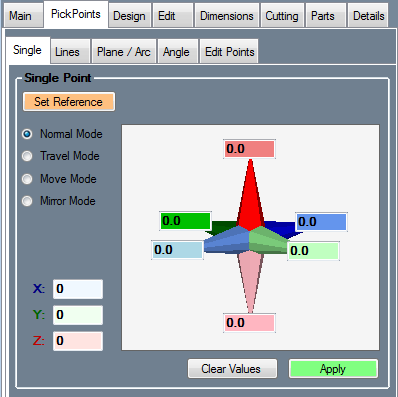
Task: Select the PickPoints tab
Action: [76, 14]
